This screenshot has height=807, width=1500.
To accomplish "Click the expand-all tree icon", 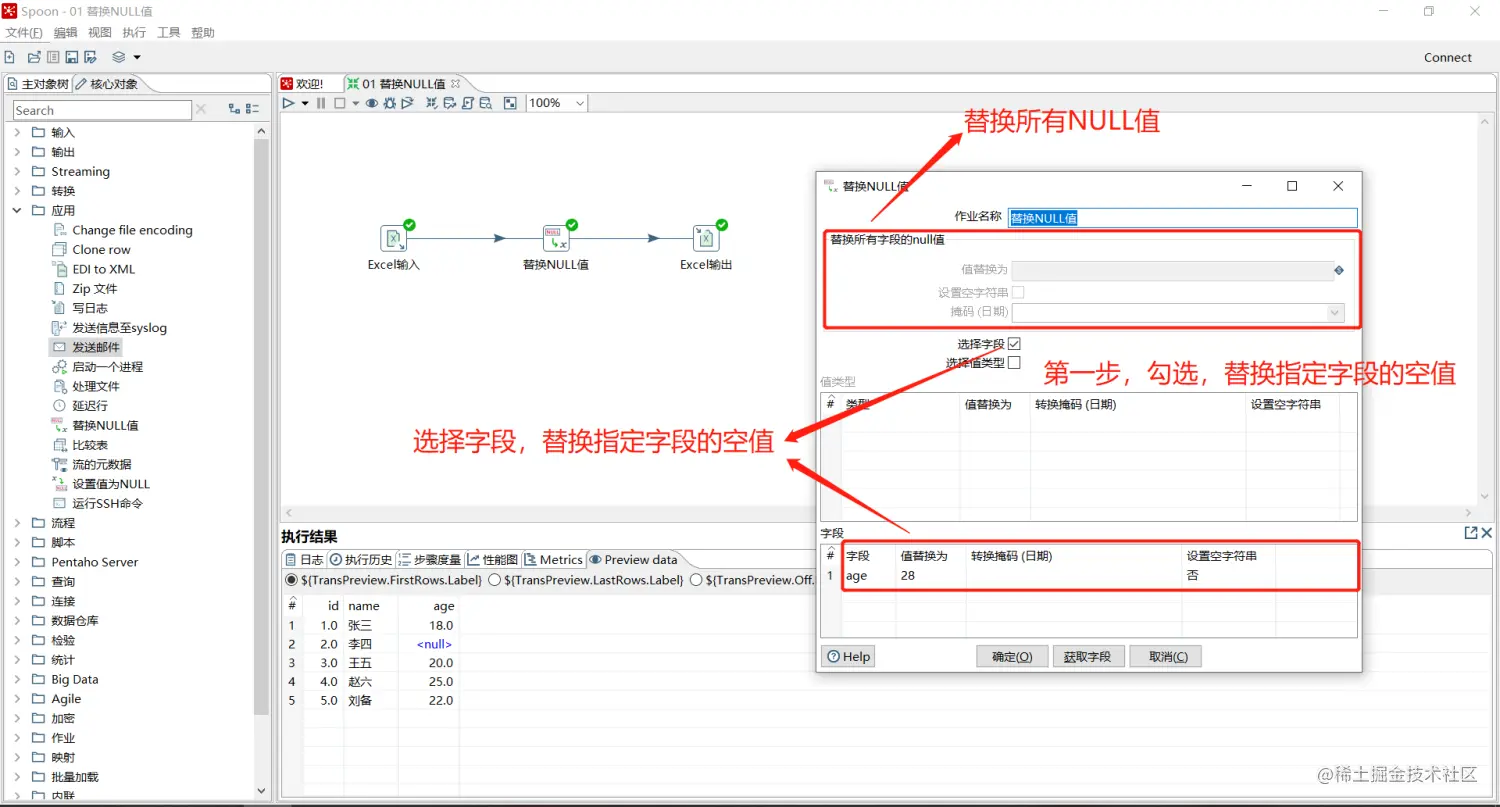I will pyautogui.click(x=234, y=109).
